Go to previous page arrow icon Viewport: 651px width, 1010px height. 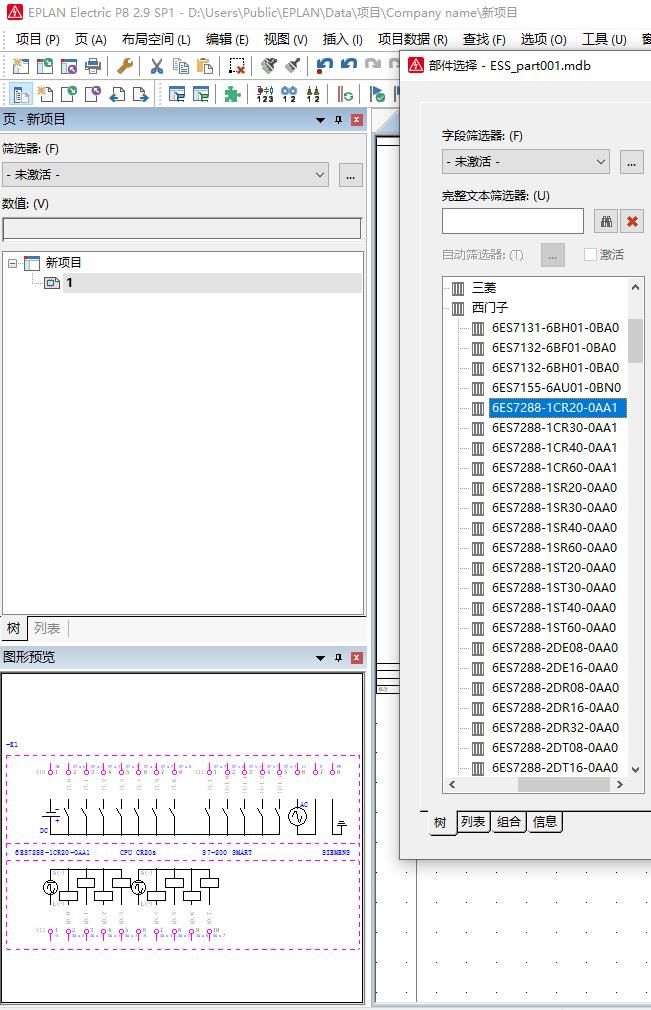117,95
